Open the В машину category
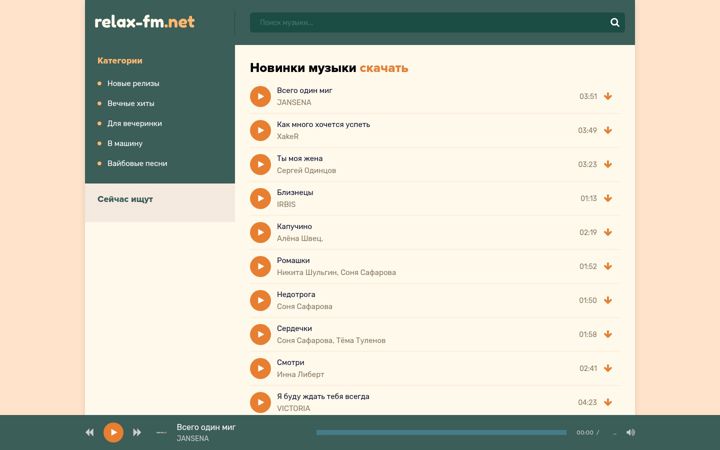Screen dimensions: 720x450 coord(125,143)
